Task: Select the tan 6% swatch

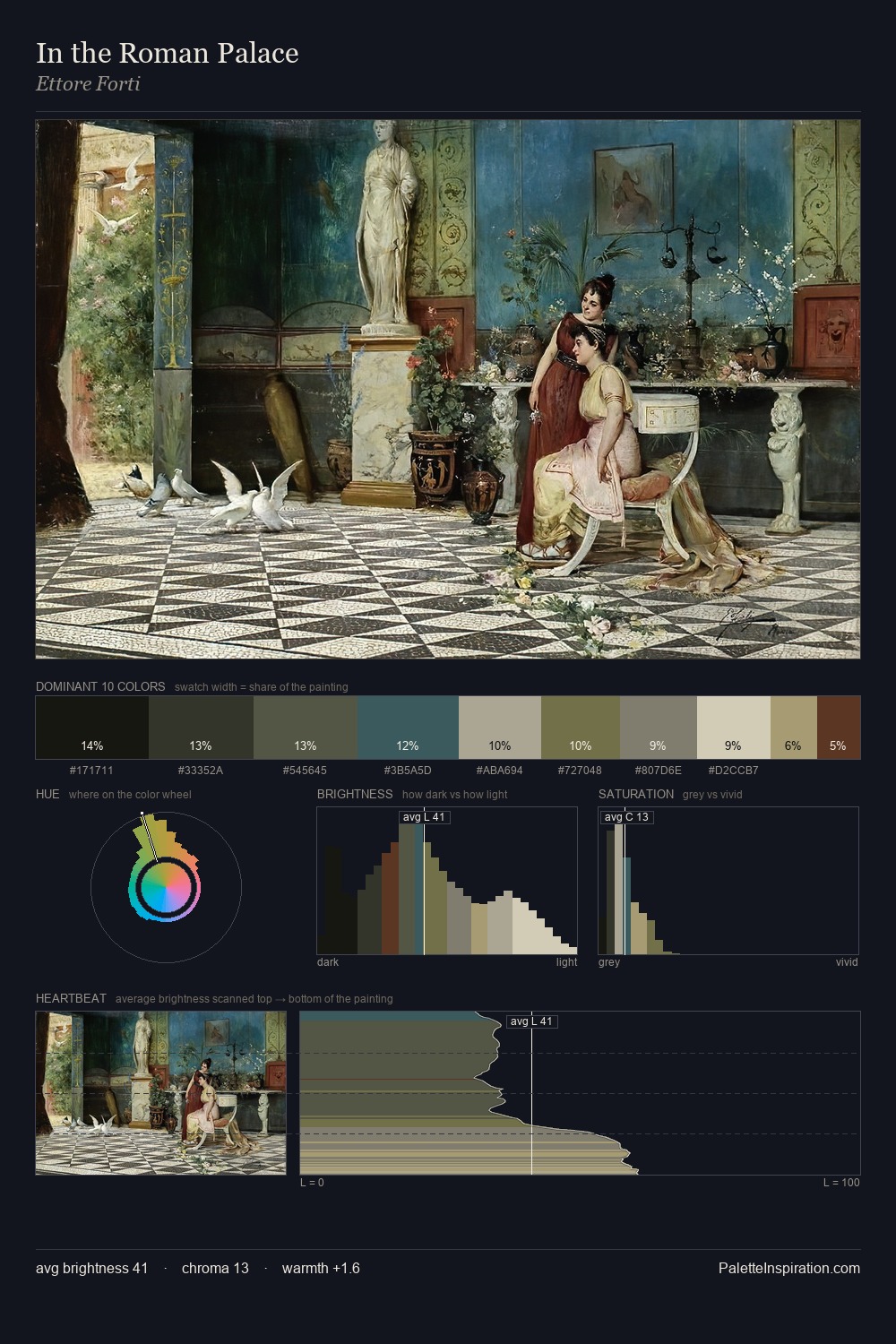Action: [794, 728]
